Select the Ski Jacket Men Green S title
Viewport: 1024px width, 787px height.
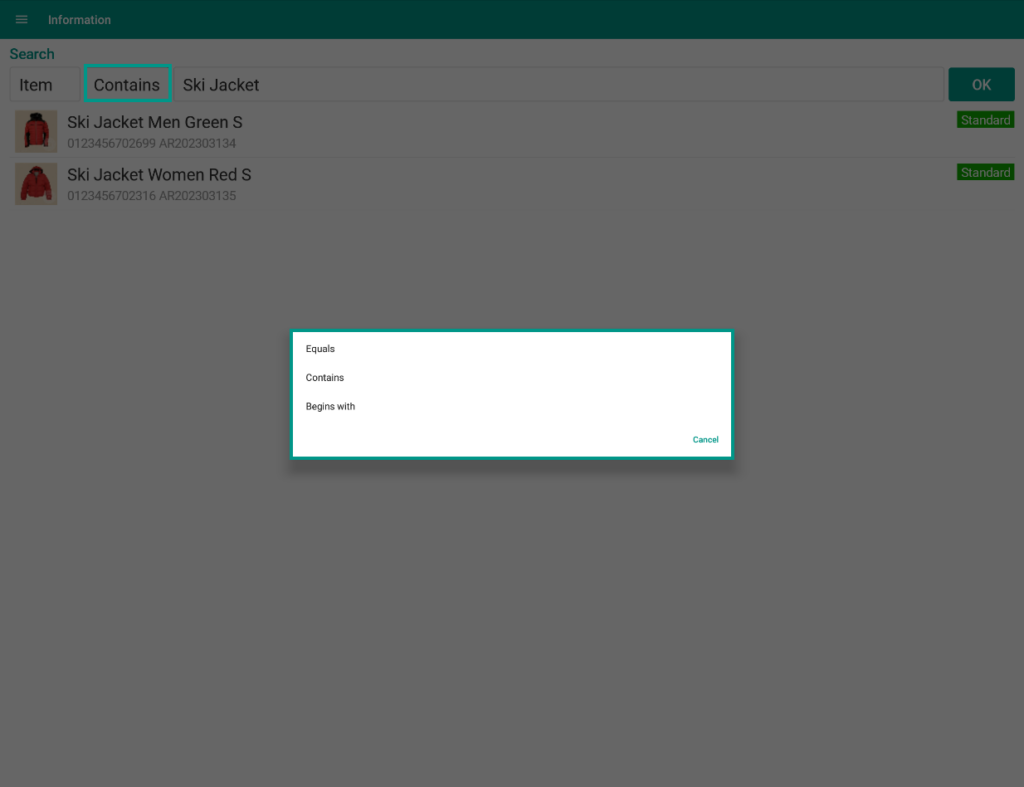pos(155,122)
